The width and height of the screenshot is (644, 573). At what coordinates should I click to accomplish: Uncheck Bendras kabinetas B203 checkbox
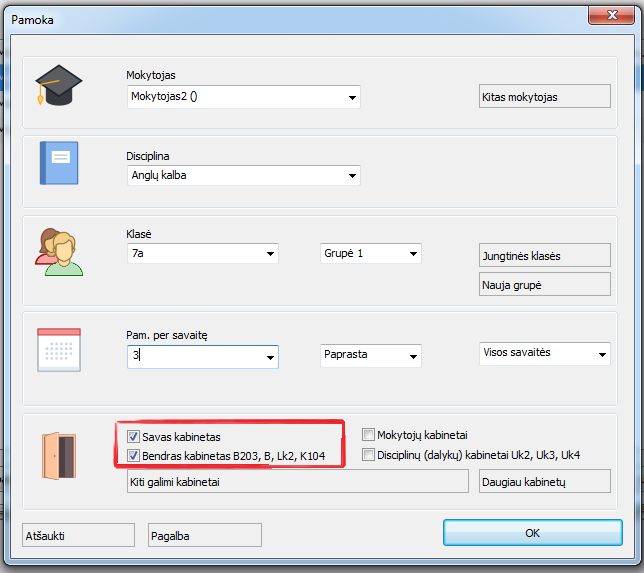[134, 456]
